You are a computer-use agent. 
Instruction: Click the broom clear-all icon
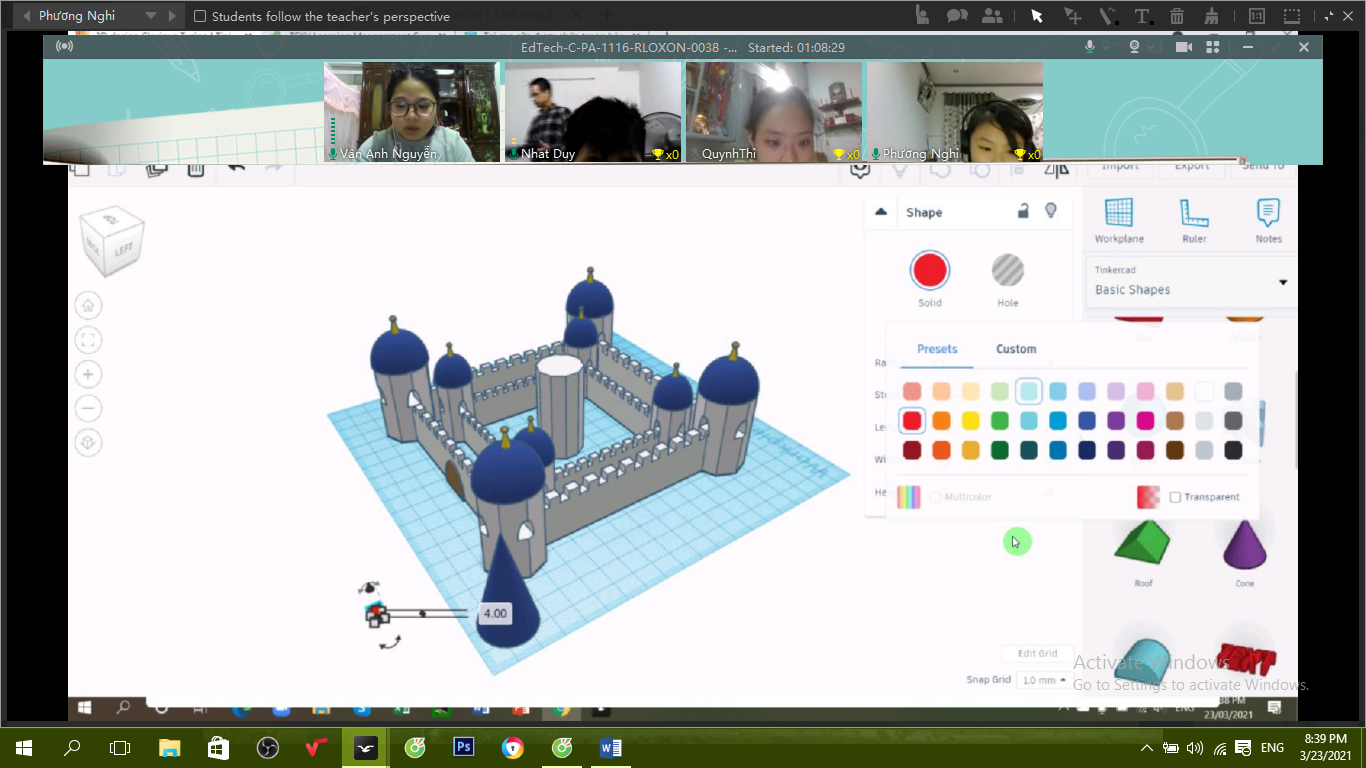(1212, 16)
